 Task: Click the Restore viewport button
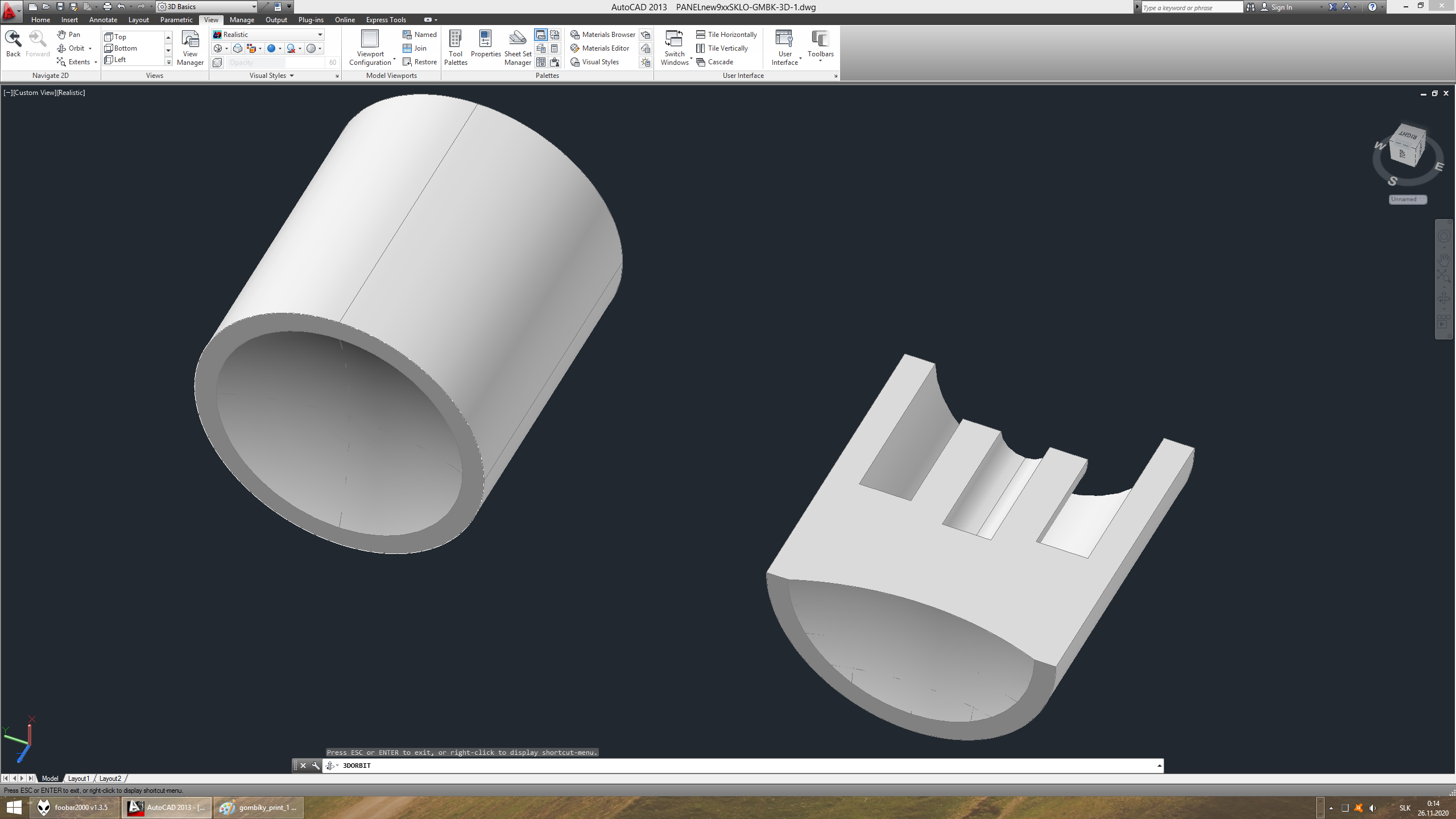tap(420, 62)
